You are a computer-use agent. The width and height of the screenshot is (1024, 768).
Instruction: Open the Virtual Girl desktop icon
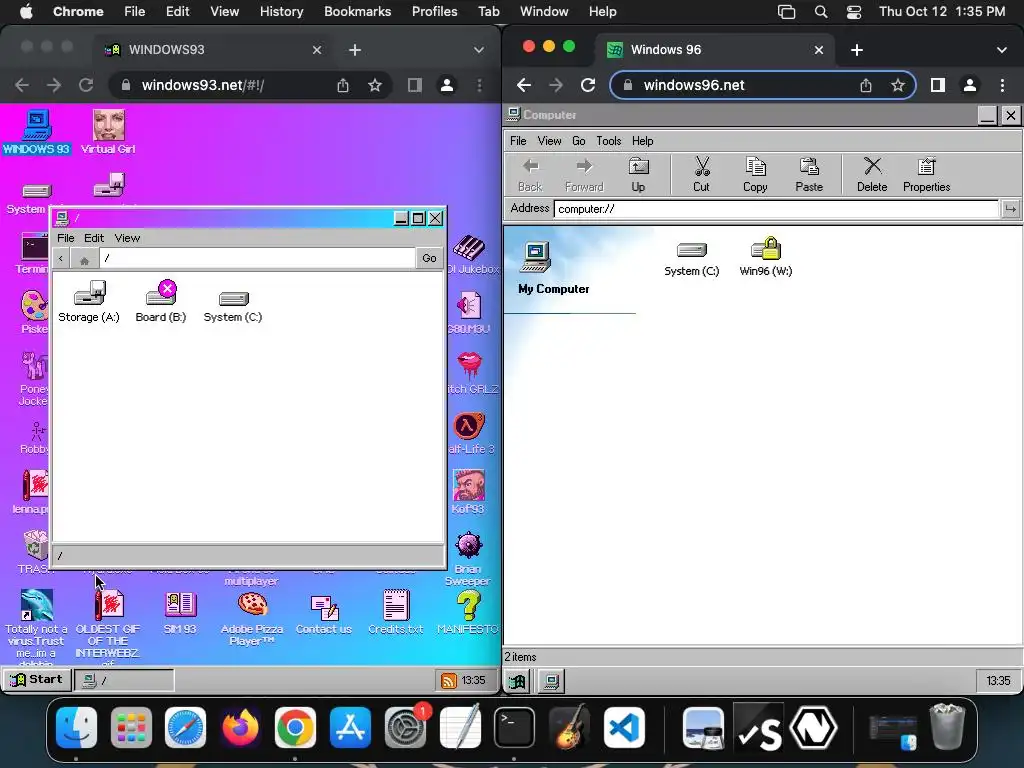click(108, 131)
